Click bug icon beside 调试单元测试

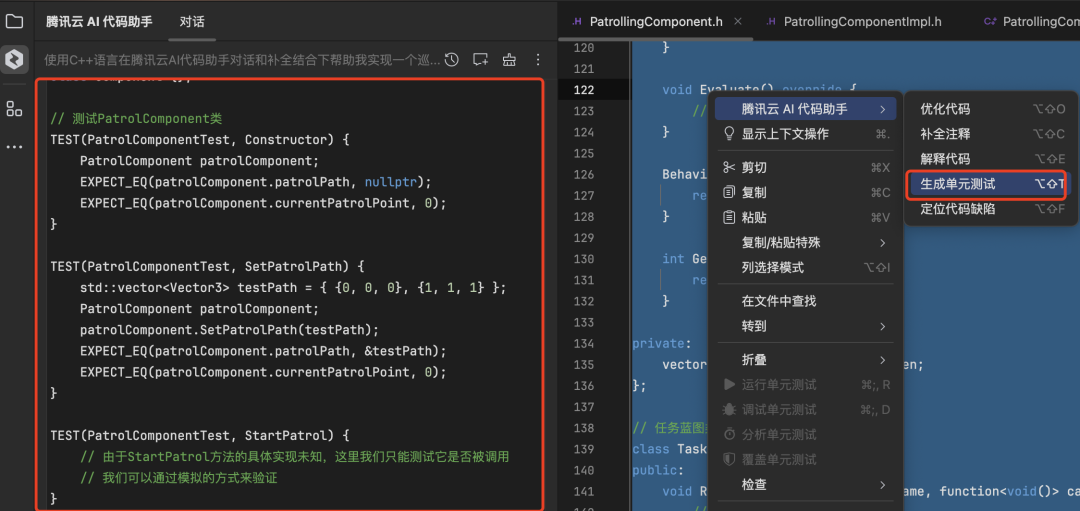(x=729, y=409)
